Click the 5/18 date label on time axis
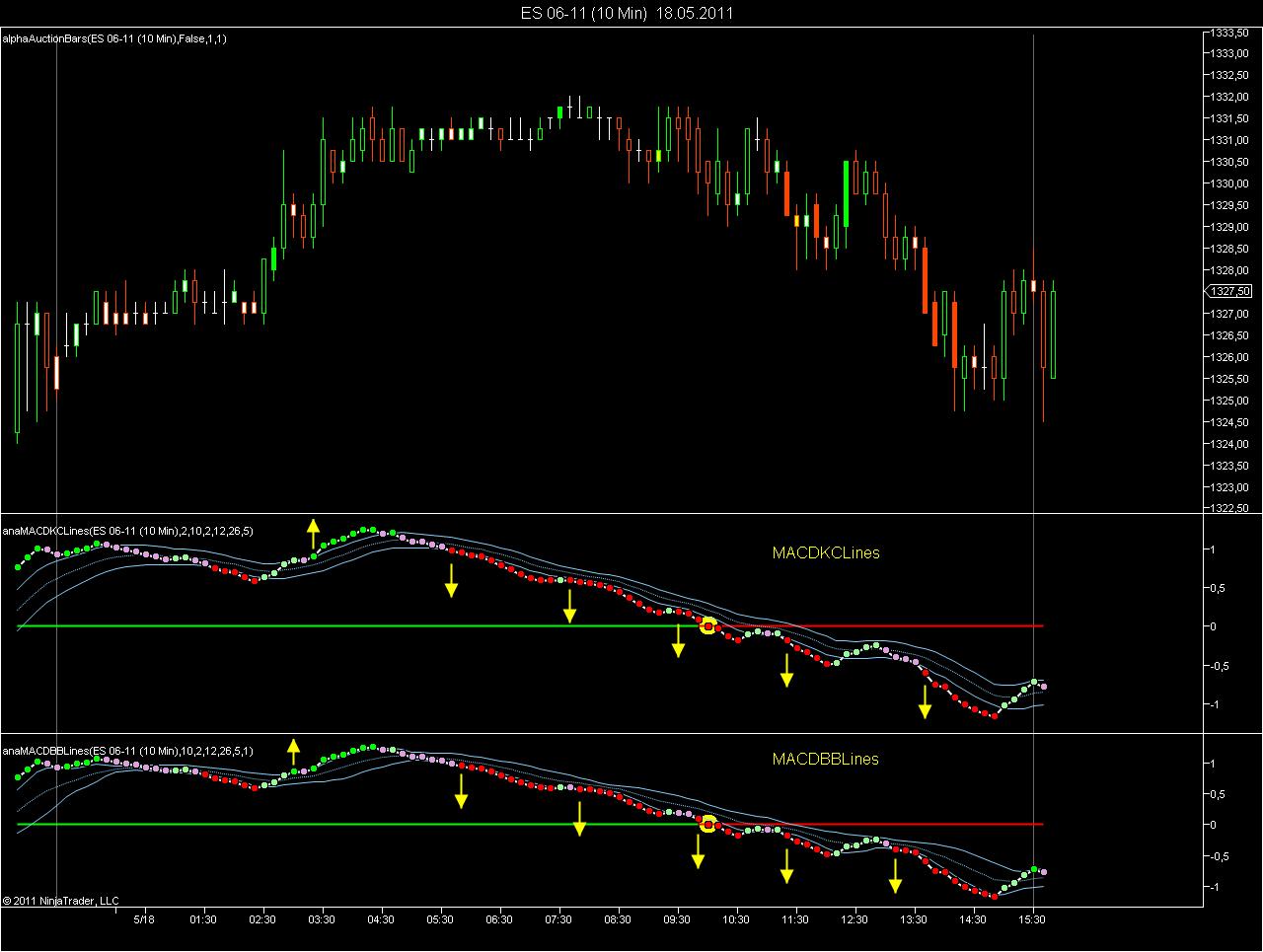 click(144, 919)
